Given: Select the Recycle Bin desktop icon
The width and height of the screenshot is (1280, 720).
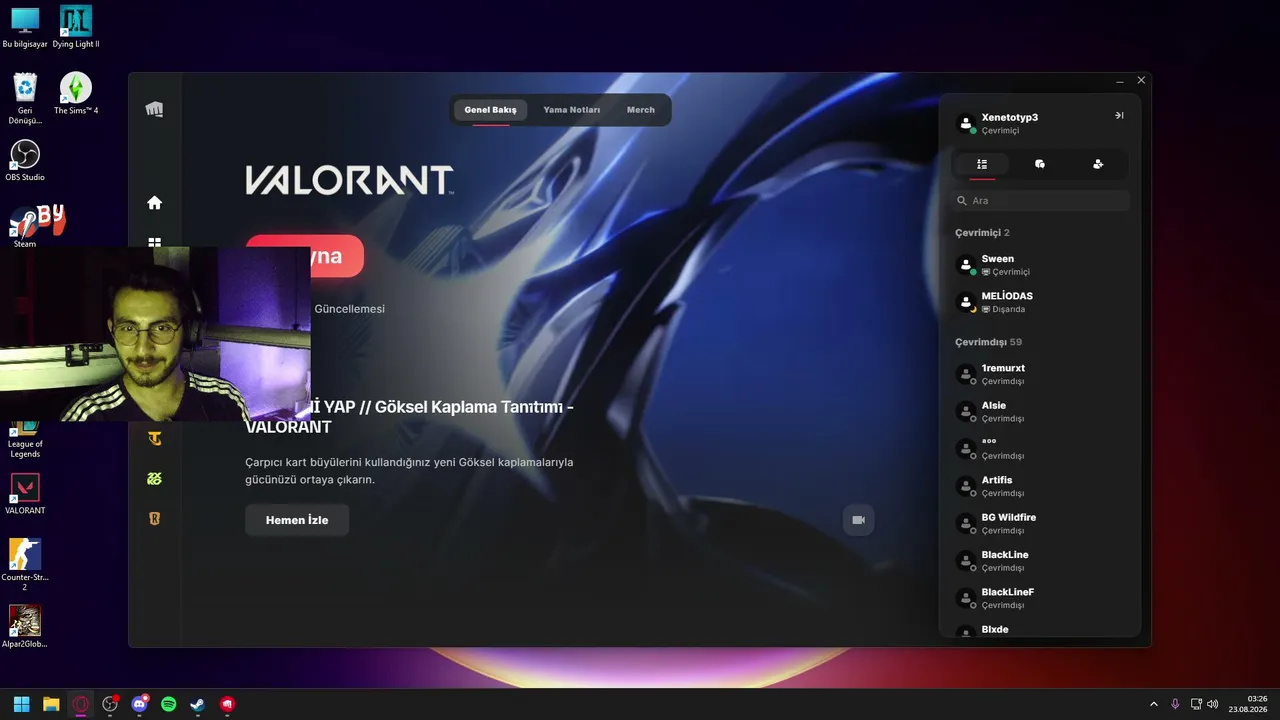Looking at the screenshot, I should click(25, 99).
